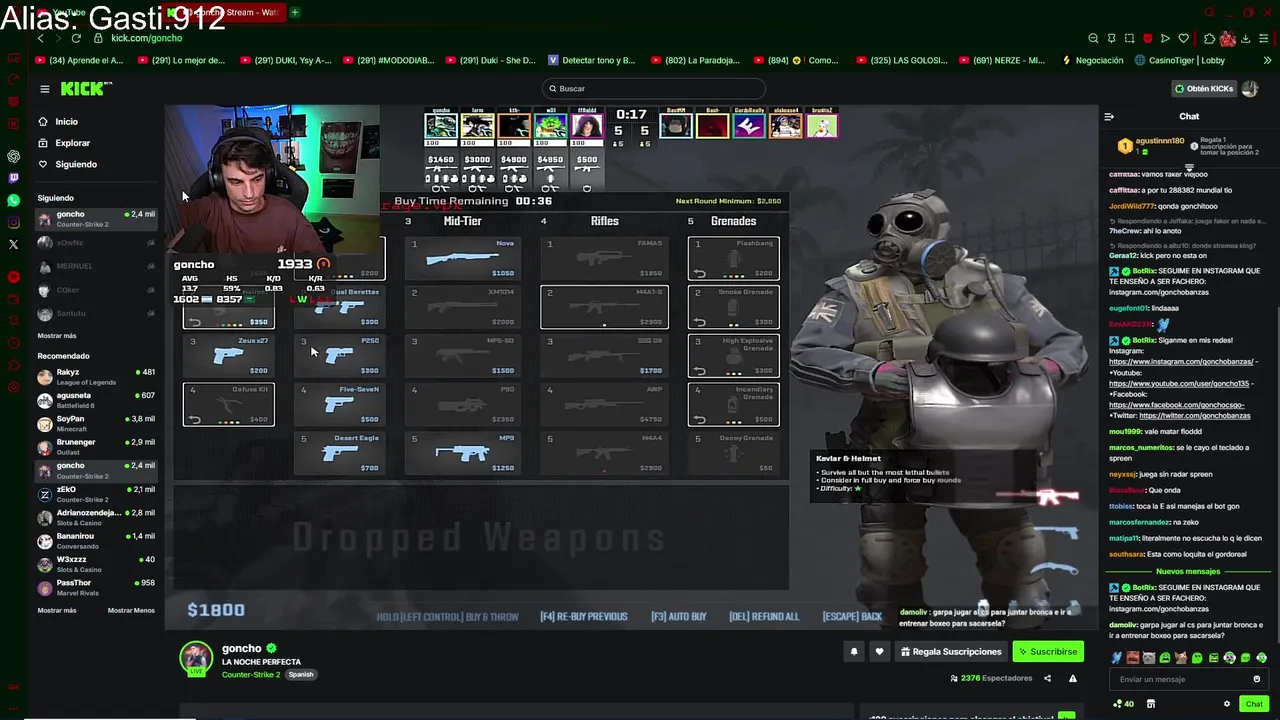Open Siguiendo in Kick sidebar
This screenshot has width=1280, height=720.
point(76,164)
